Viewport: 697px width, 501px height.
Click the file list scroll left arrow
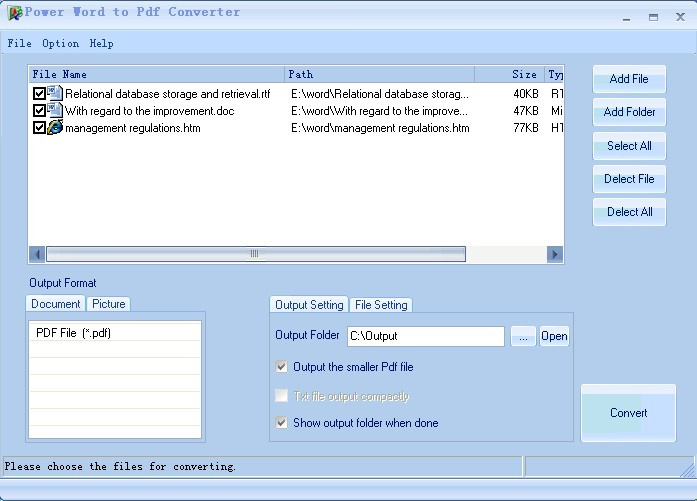coord(37,254)
